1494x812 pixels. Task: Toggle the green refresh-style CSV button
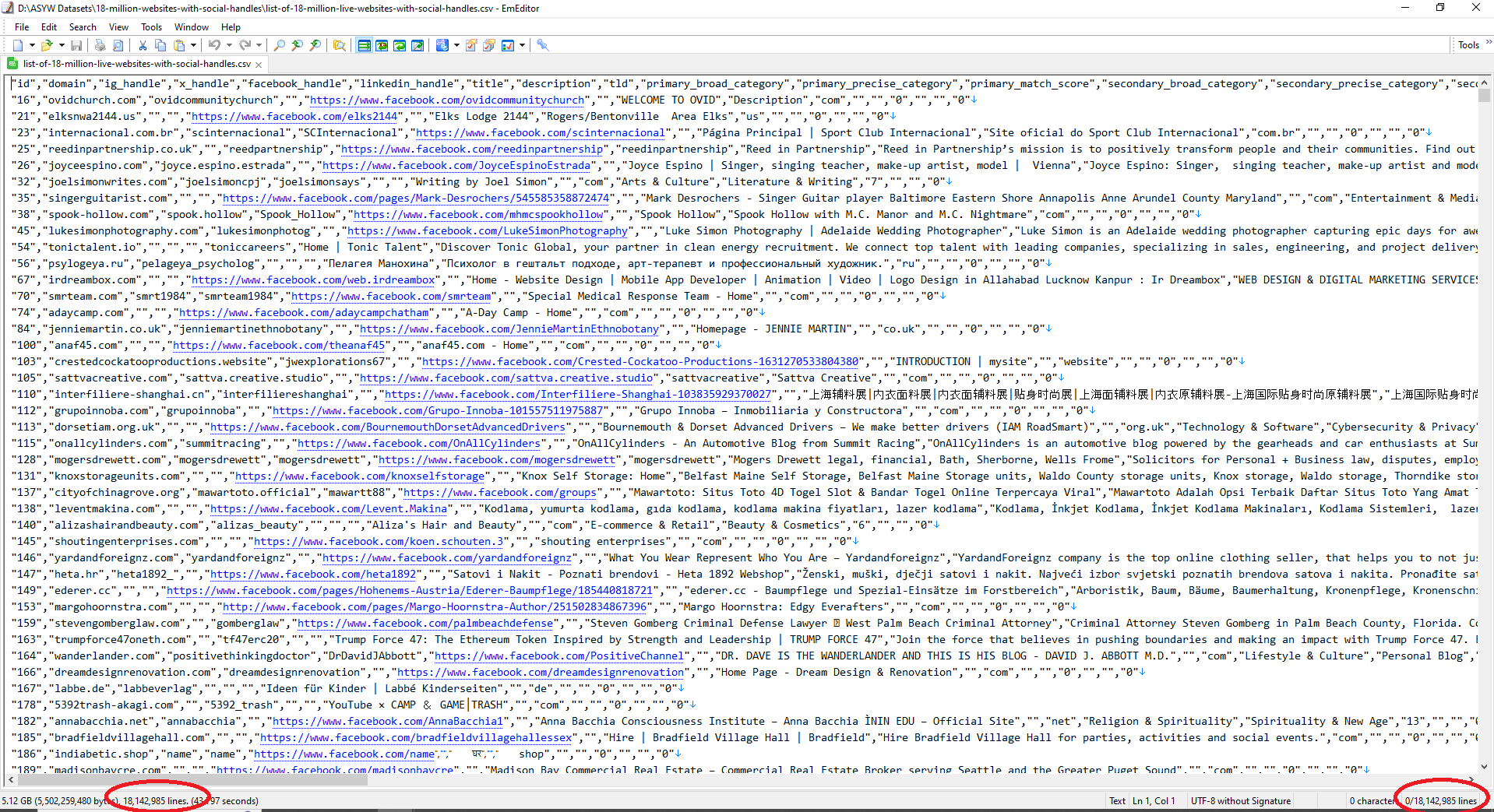tap(399, 44)
